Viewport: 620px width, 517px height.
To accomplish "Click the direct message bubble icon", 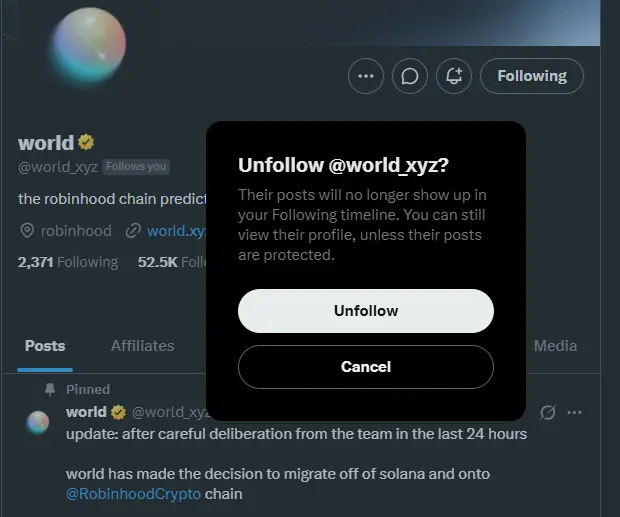I will (410, 76).
